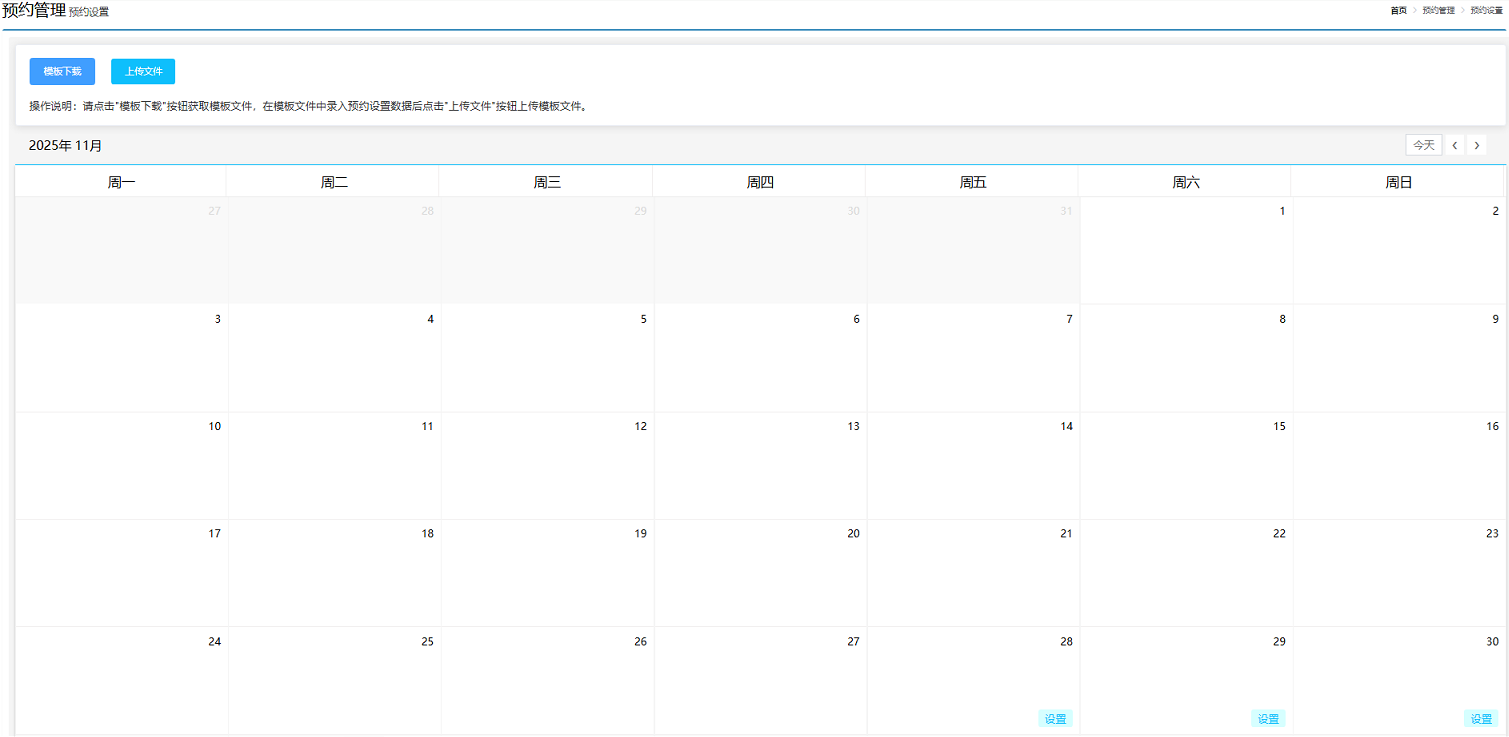Advance to the next month with the right chevron
The width and height of the screenshot is (1509, 737).
[1476, 145]
